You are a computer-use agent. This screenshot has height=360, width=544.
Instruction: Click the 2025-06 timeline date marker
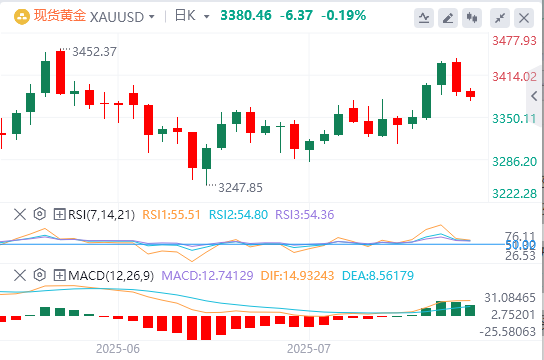pos(118,349)
